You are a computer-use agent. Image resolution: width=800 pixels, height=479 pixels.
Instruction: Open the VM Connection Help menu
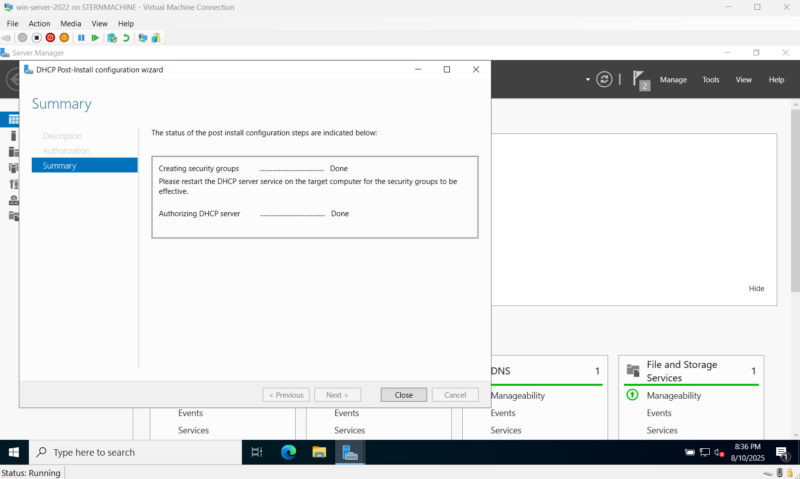(x=126, y=23)
